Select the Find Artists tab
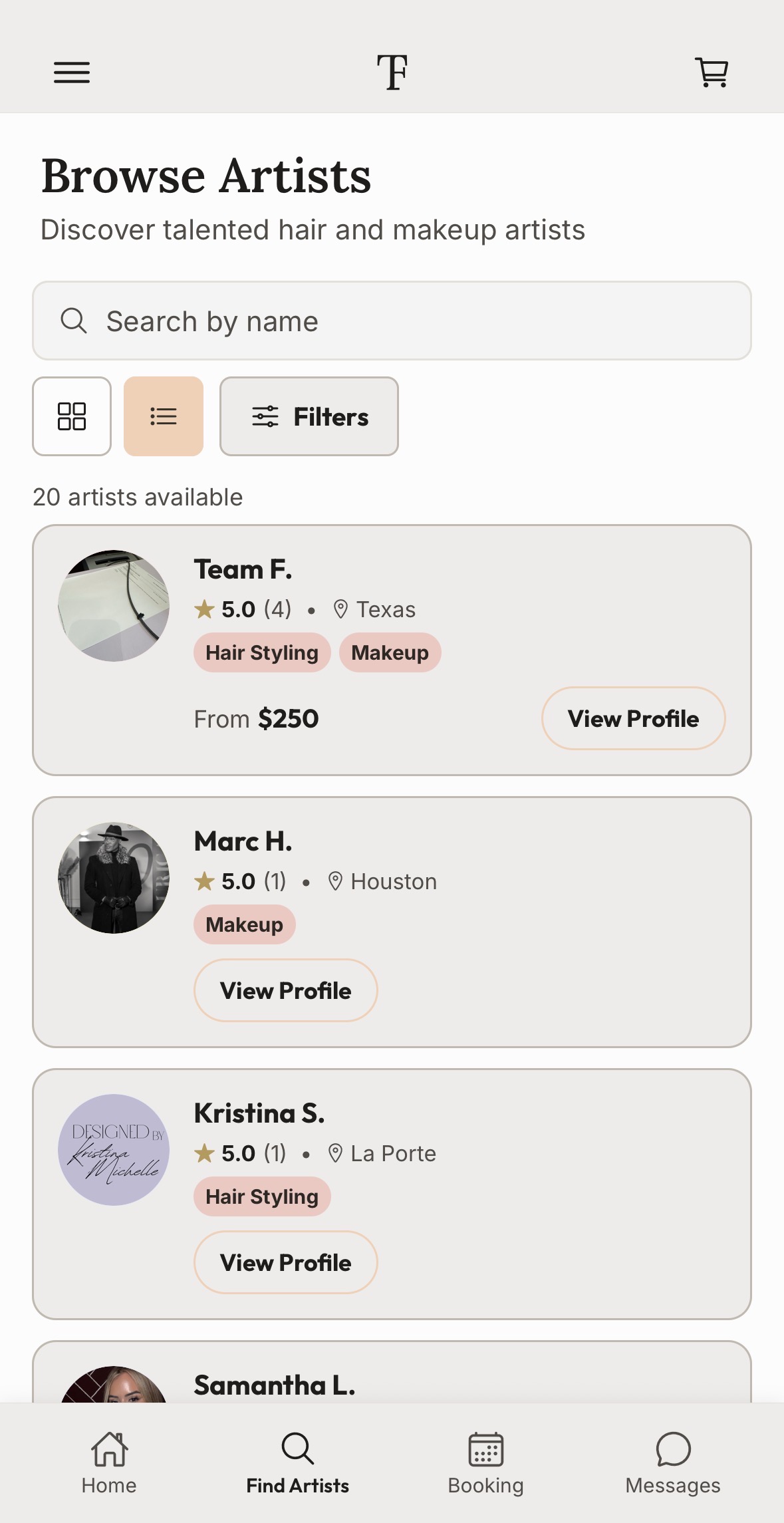 (297, 1463)
